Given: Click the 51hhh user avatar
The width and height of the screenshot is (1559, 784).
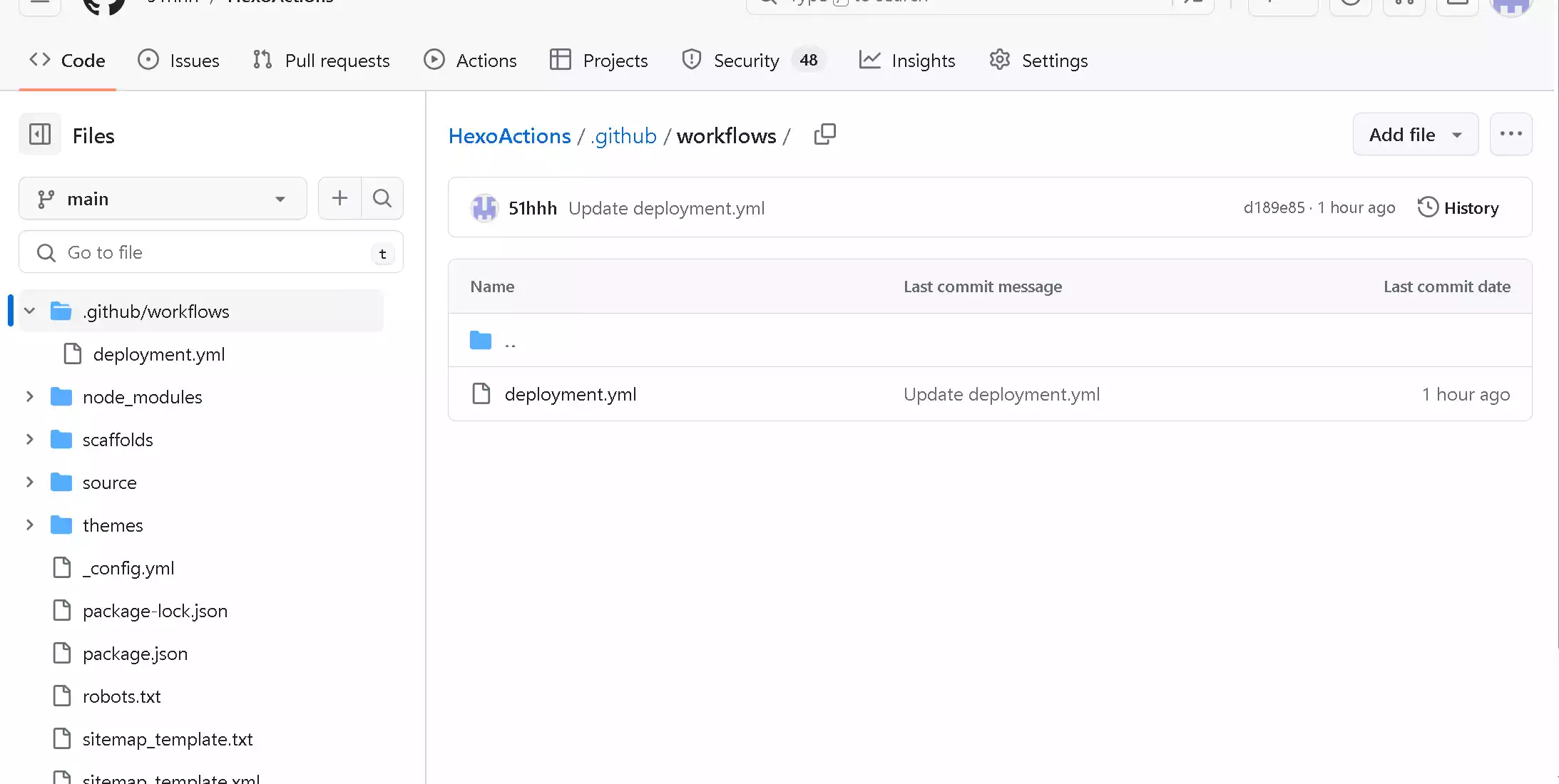Looking at the screenshot, I should point(484,208).
